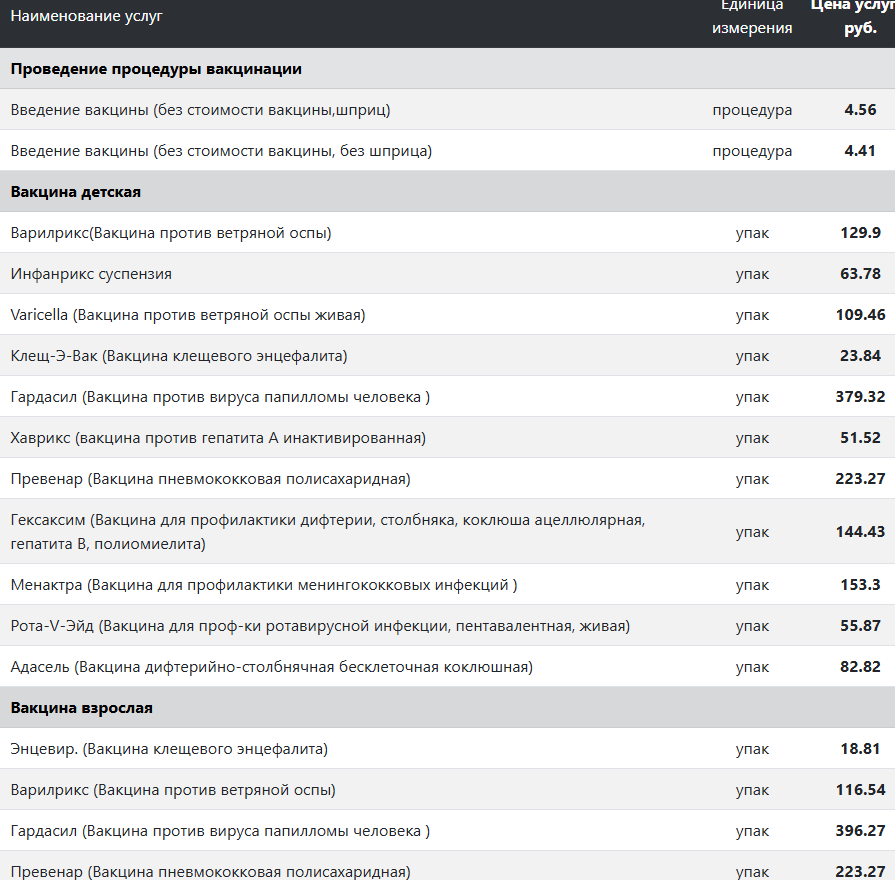
Task: Click "процедура" in the 4.56 row
Action: pyautogui.click(x=752, y=110)
